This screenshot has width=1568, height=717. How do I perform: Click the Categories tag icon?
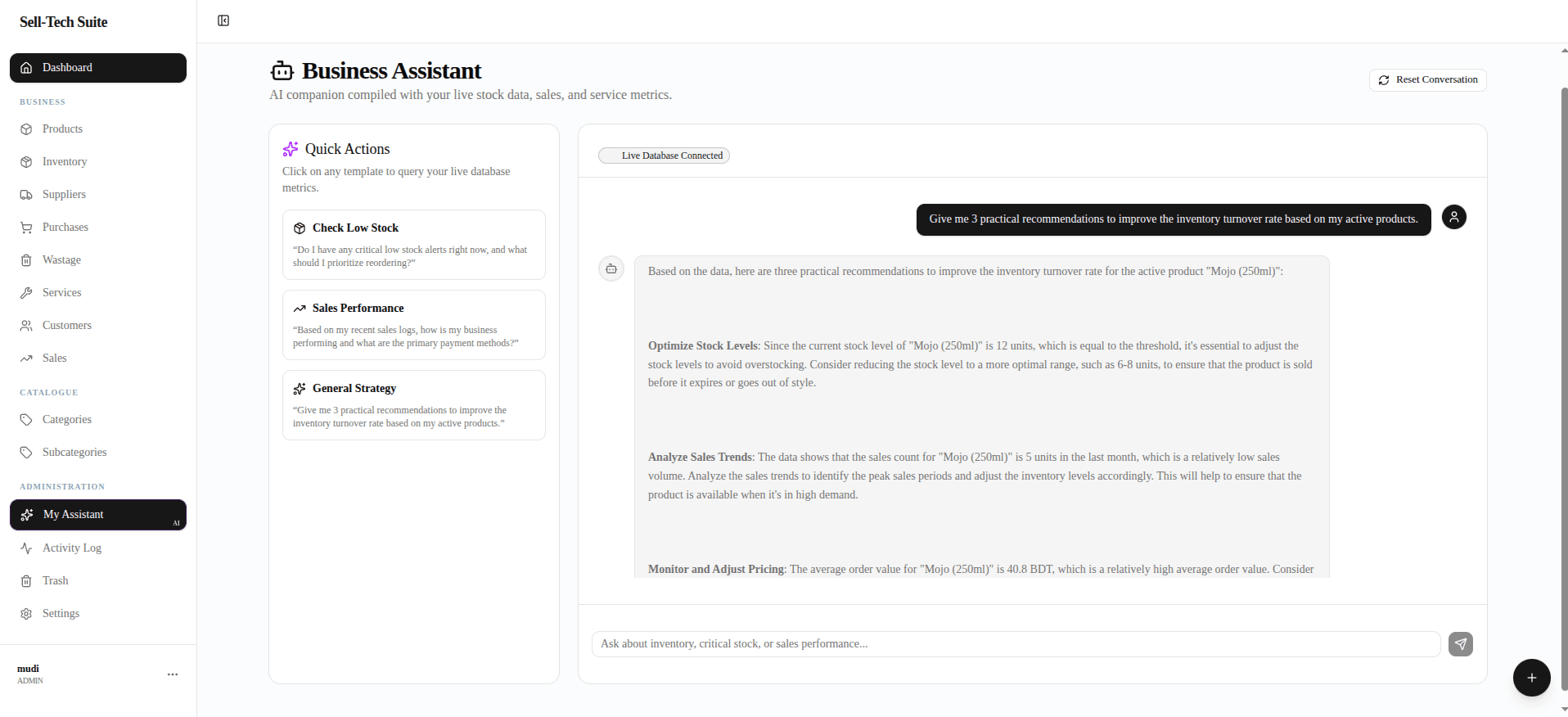26,420
